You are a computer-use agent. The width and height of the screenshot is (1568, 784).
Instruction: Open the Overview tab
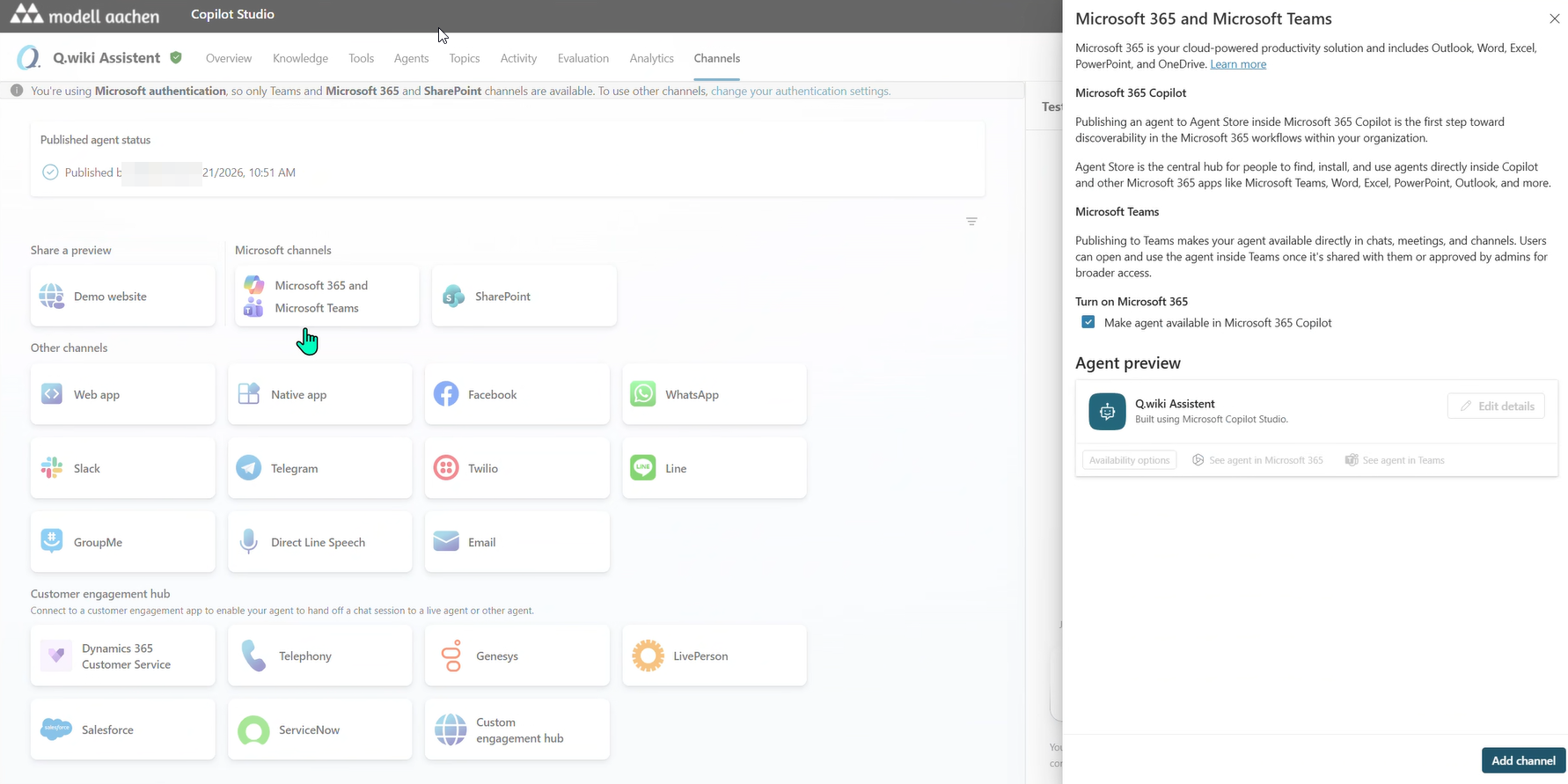[229, 58]
